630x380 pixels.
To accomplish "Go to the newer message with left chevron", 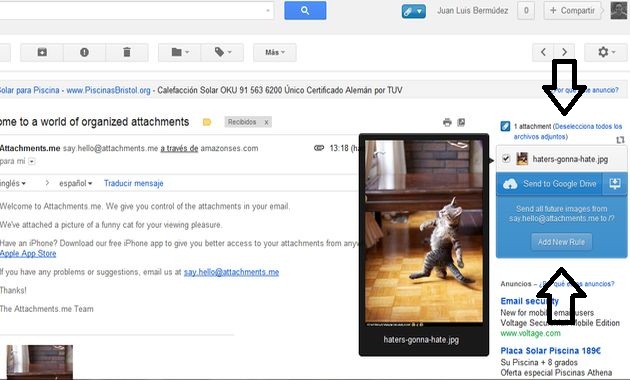I will coord(543,52).
